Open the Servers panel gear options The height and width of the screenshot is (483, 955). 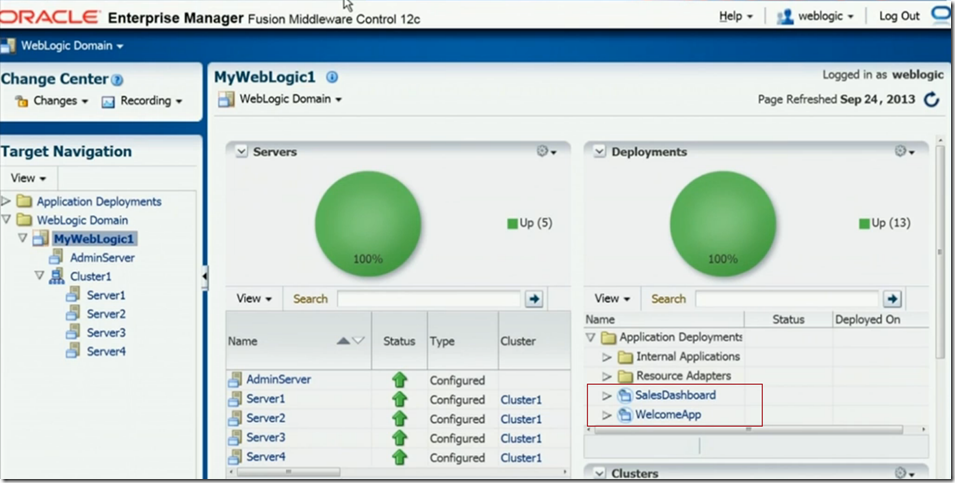[x=545, y=151]
